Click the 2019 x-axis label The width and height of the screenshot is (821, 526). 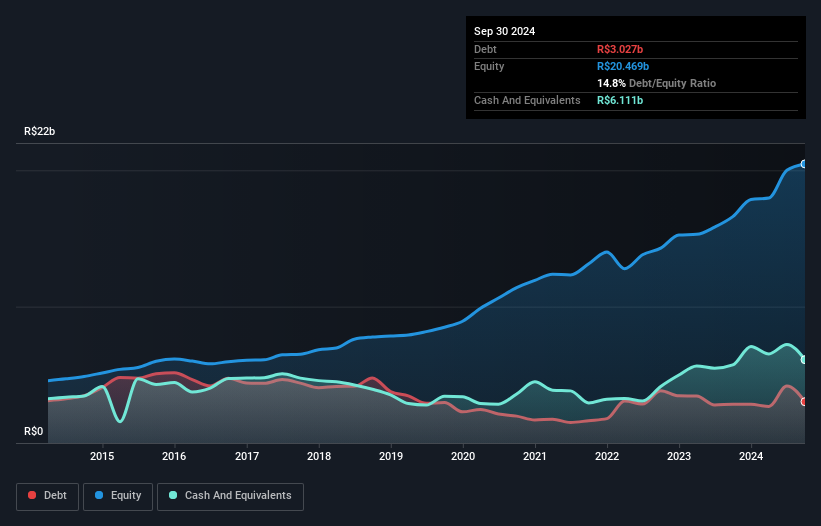391,456
